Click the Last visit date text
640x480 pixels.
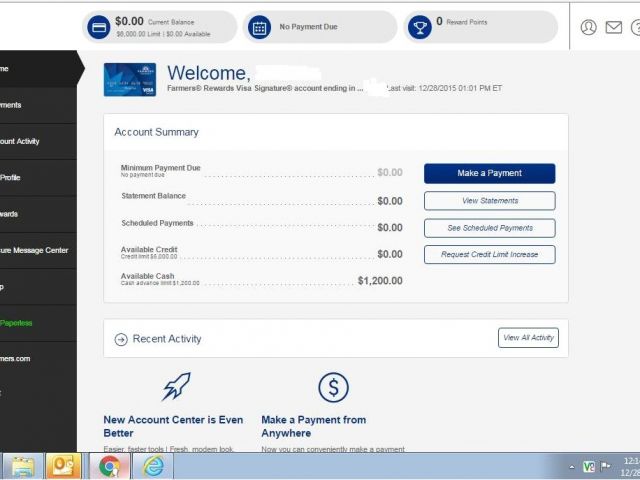click(x=445, y=88)
